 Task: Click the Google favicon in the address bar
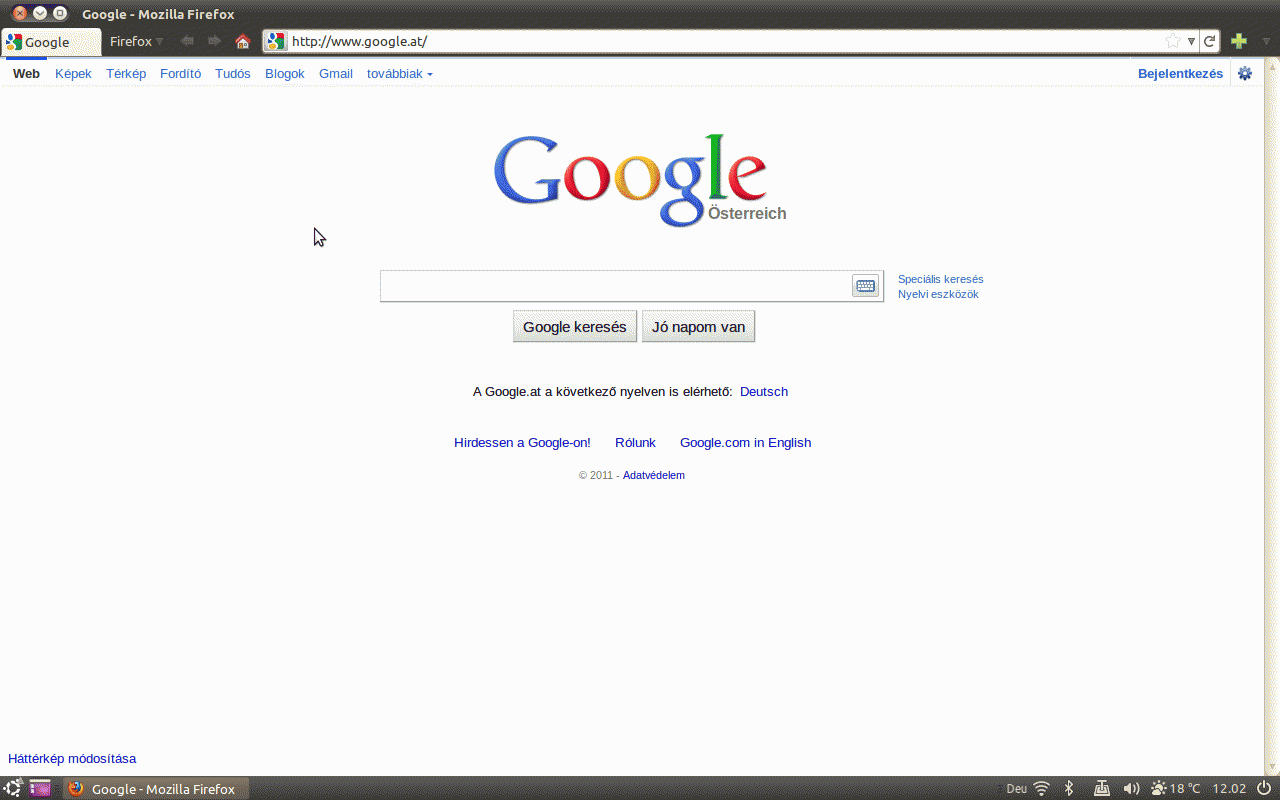276,41
